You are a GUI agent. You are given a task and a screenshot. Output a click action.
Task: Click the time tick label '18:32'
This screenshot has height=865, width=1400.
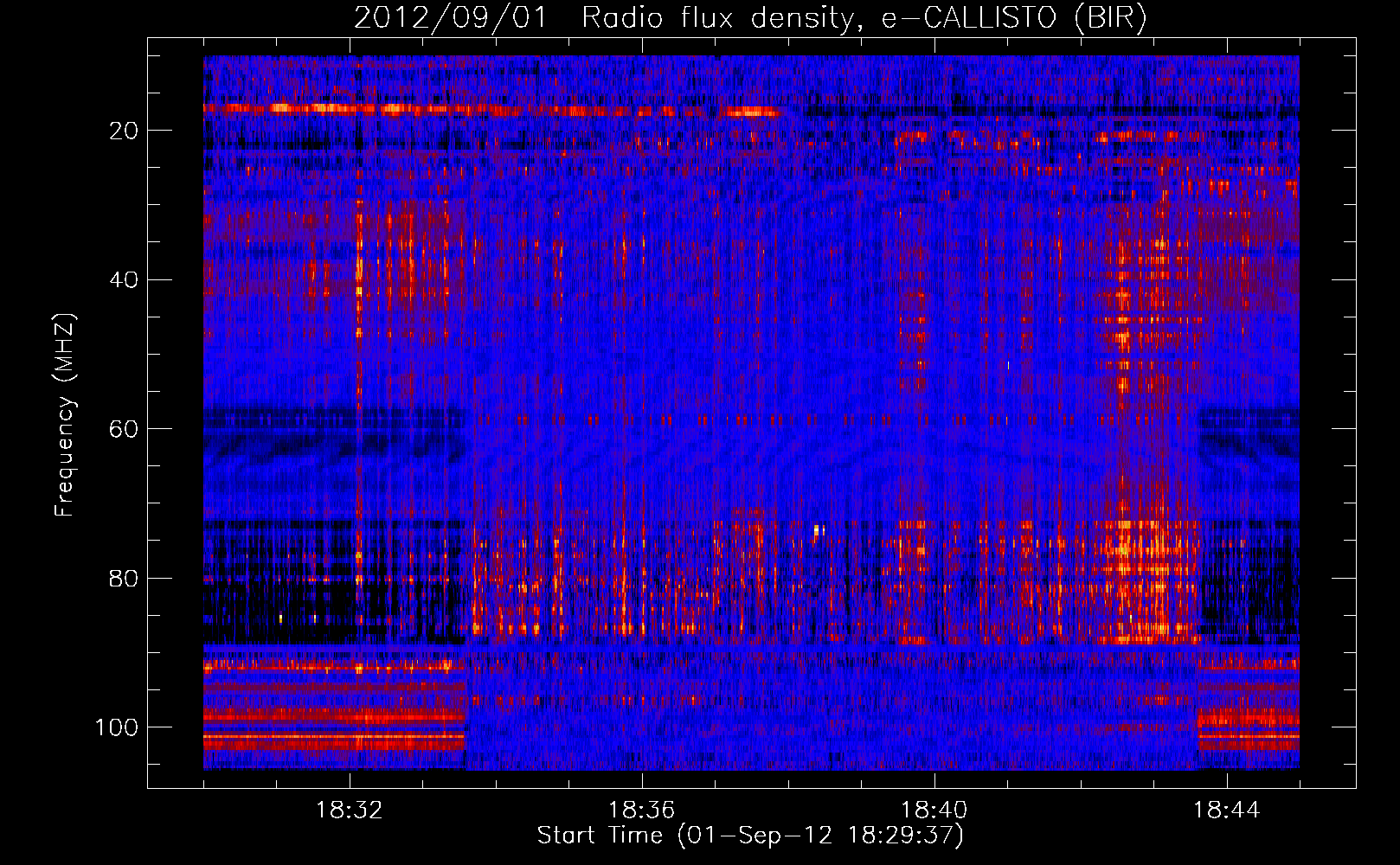coord(350,811)
